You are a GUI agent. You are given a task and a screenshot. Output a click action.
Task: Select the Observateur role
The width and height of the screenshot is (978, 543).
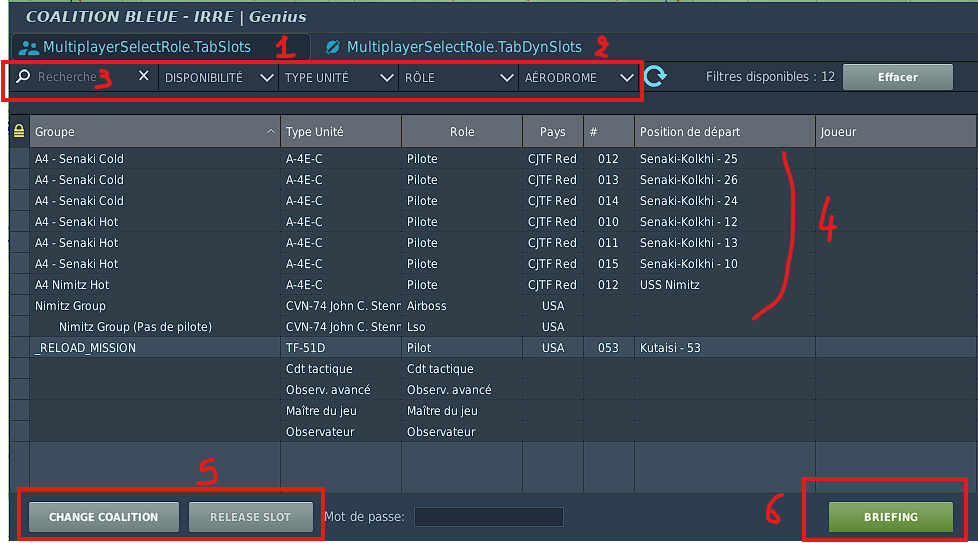(x=493, y=431)
